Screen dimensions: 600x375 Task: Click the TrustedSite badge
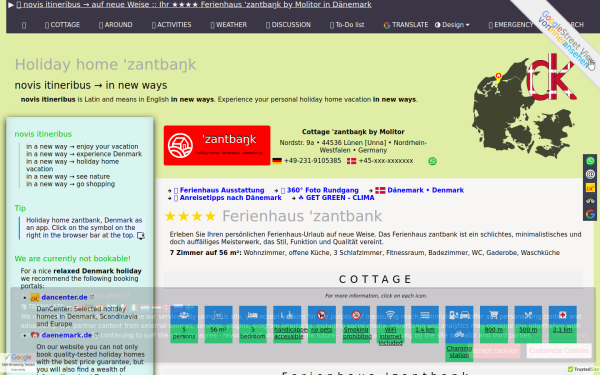tap(583, 369)
